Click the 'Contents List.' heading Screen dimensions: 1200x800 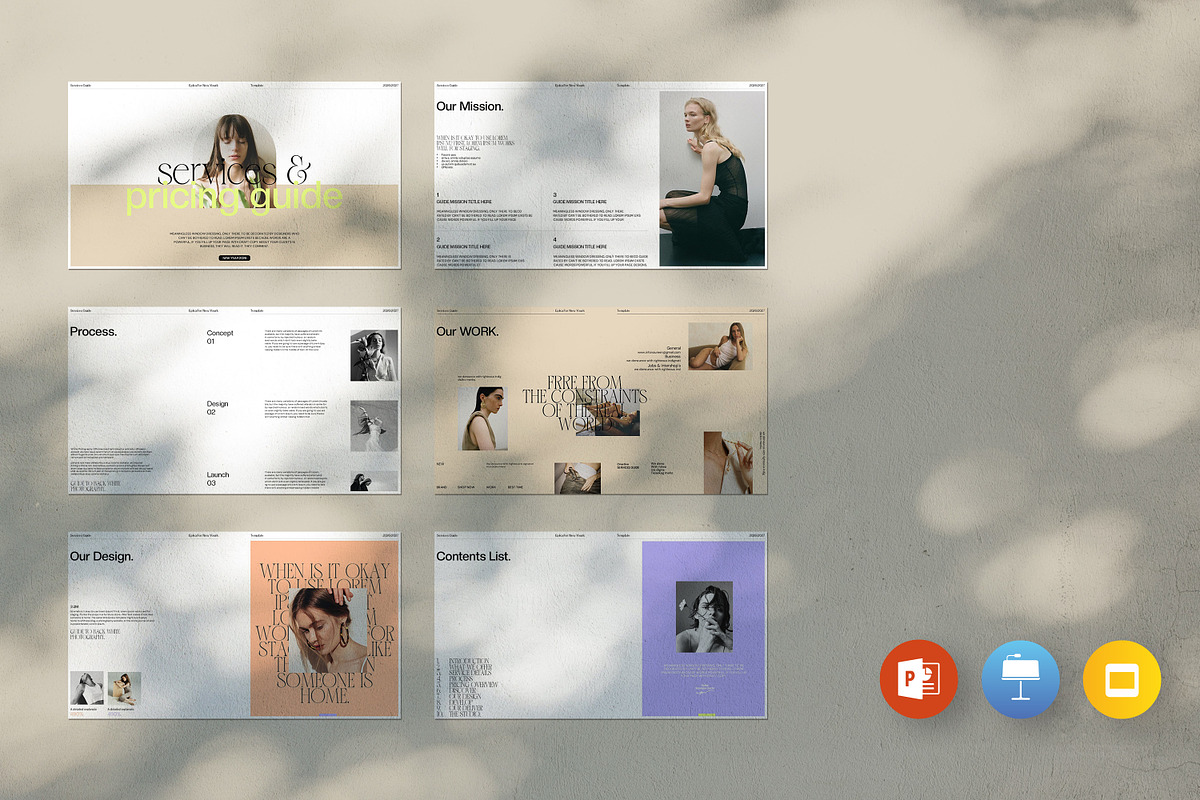tap(473, 556)
